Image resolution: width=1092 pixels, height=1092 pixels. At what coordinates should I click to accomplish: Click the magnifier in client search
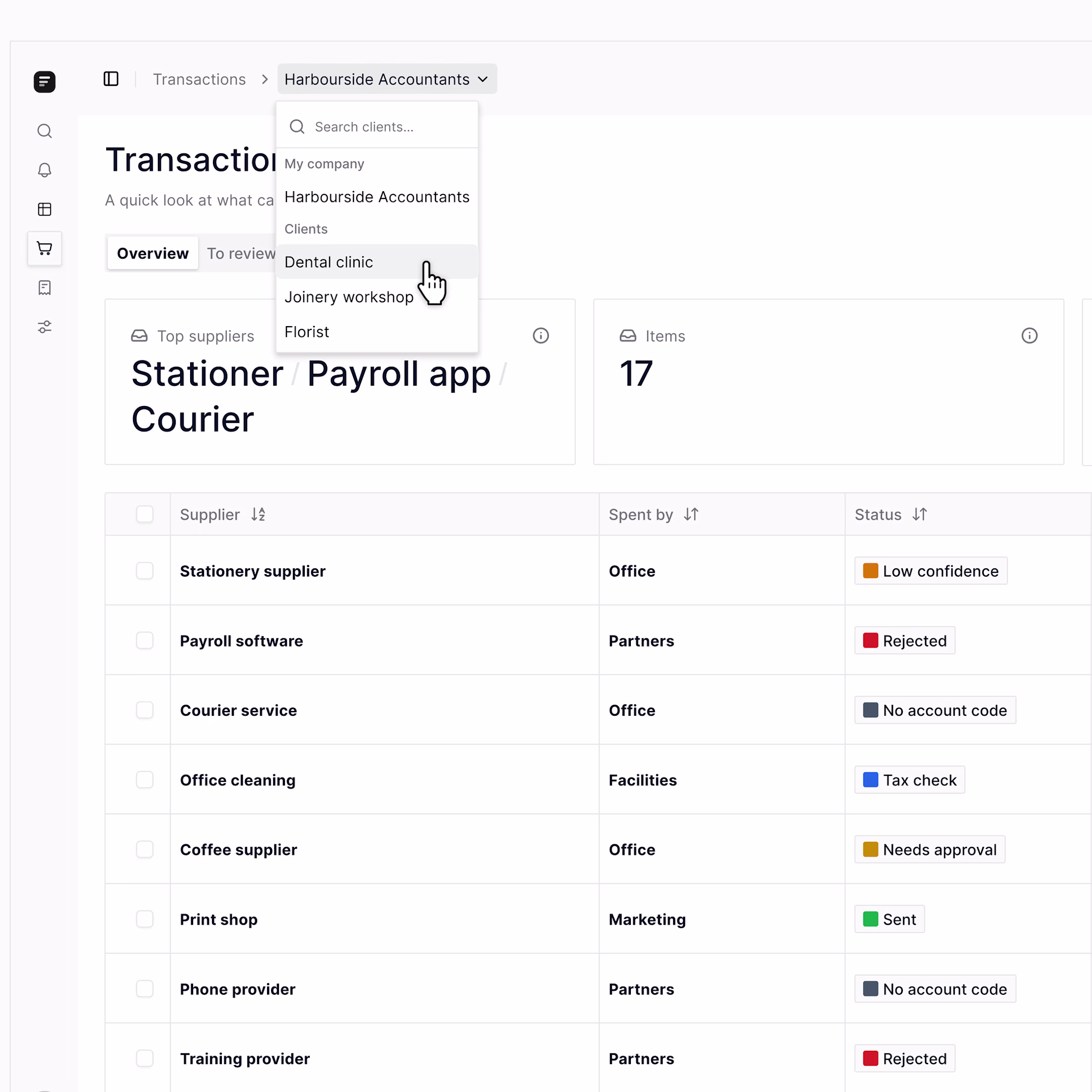pos(297,127)
